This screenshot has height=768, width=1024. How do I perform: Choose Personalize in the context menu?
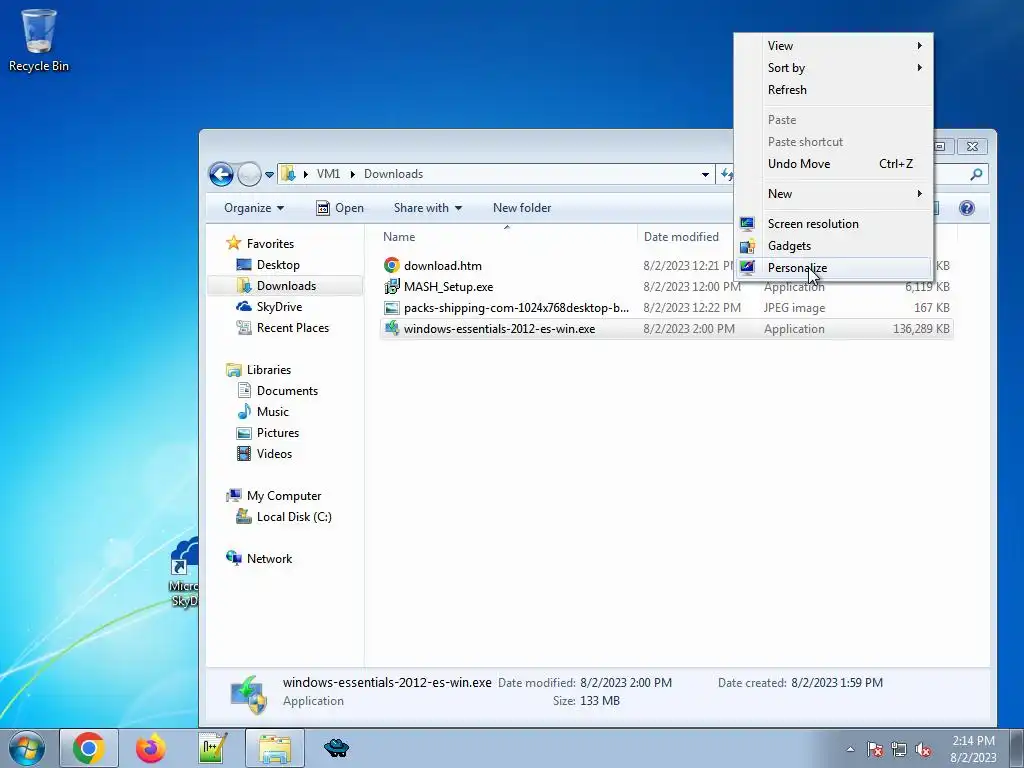833,268
